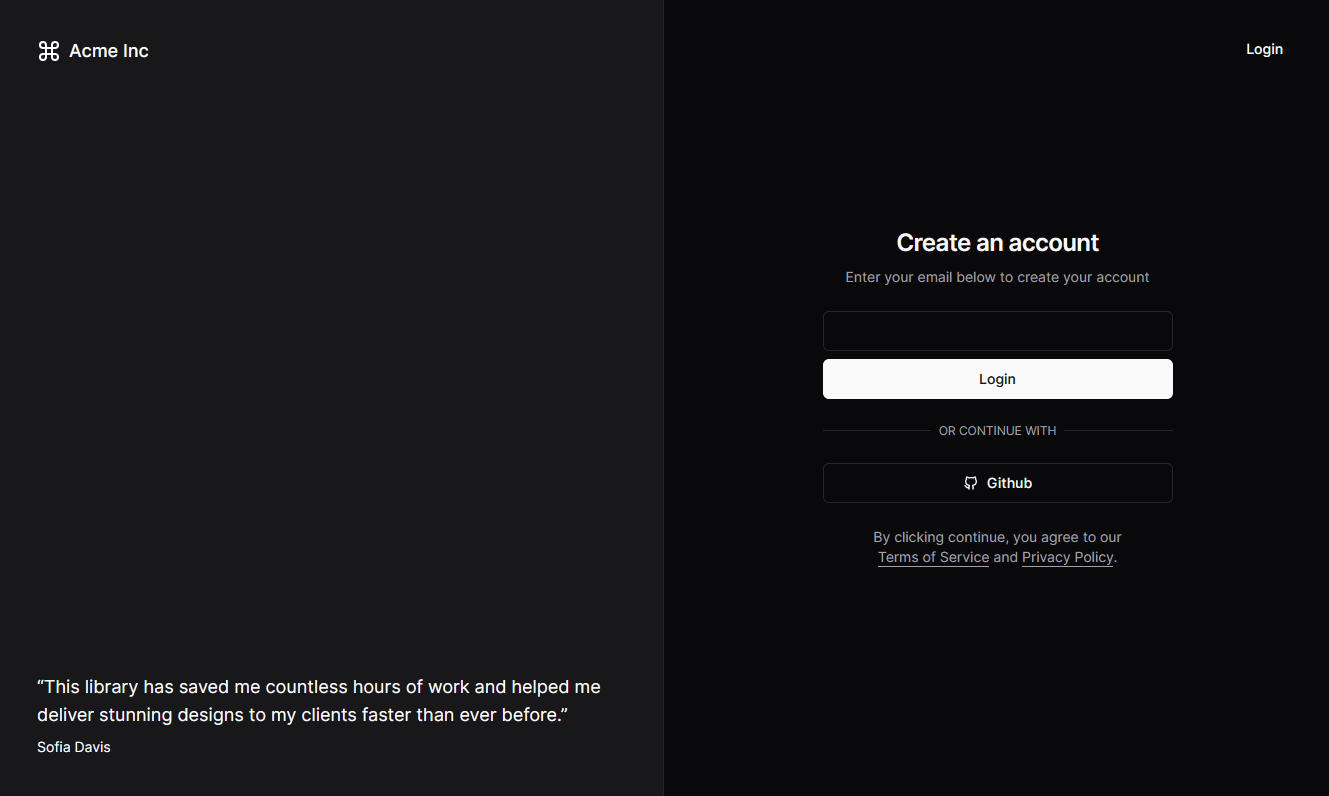
Task: Click the octocat mark inside the Github button
Action: pos(970,483)
